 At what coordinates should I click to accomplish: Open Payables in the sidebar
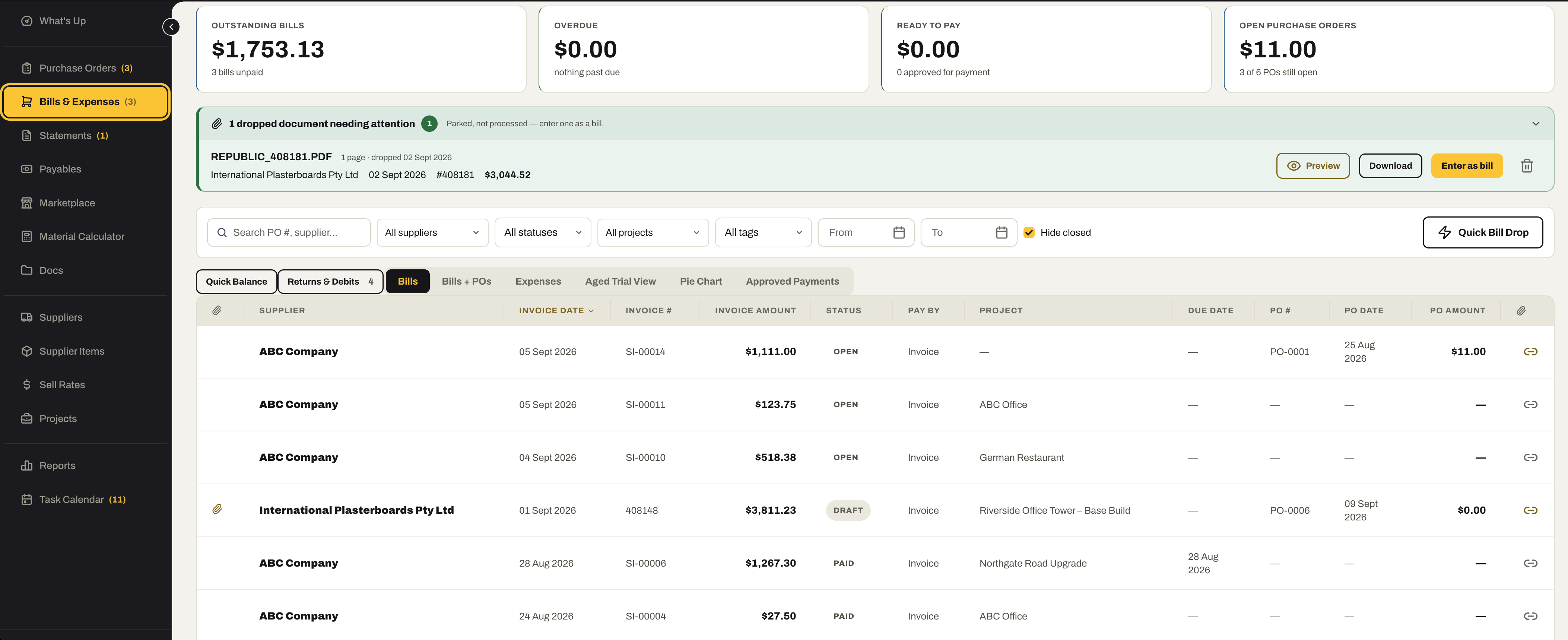click(x=85, y=169)
